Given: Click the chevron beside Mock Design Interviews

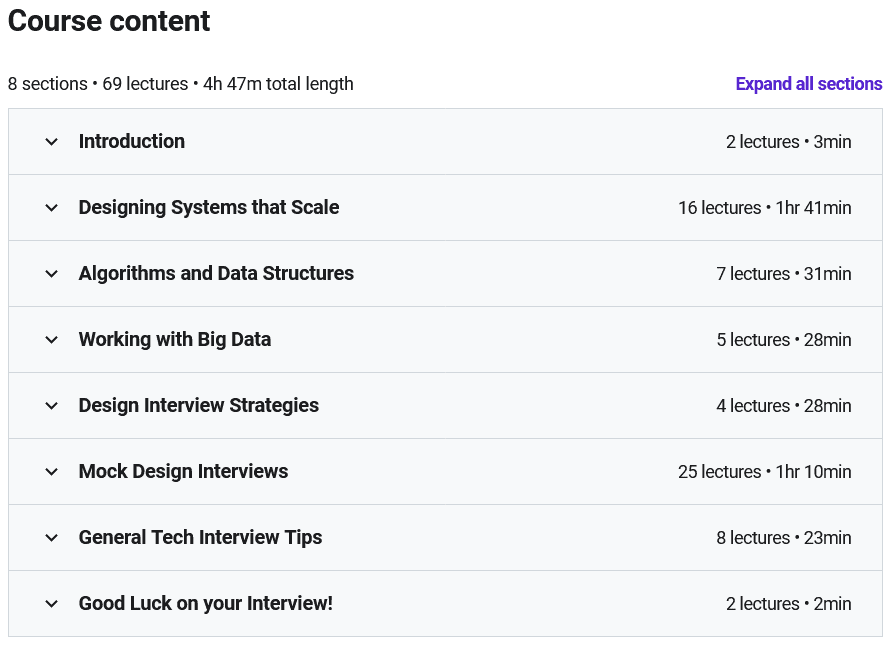Looking at the screenshot, I should point(52,472).
